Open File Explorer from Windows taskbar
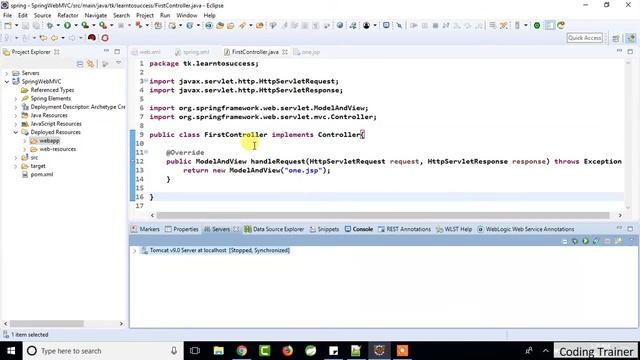 (x=218, y=351)
